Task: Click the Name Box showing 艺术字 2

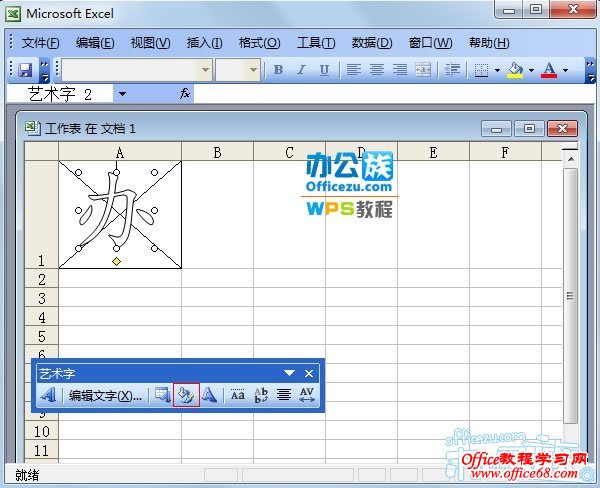Action: click(60, 94)
